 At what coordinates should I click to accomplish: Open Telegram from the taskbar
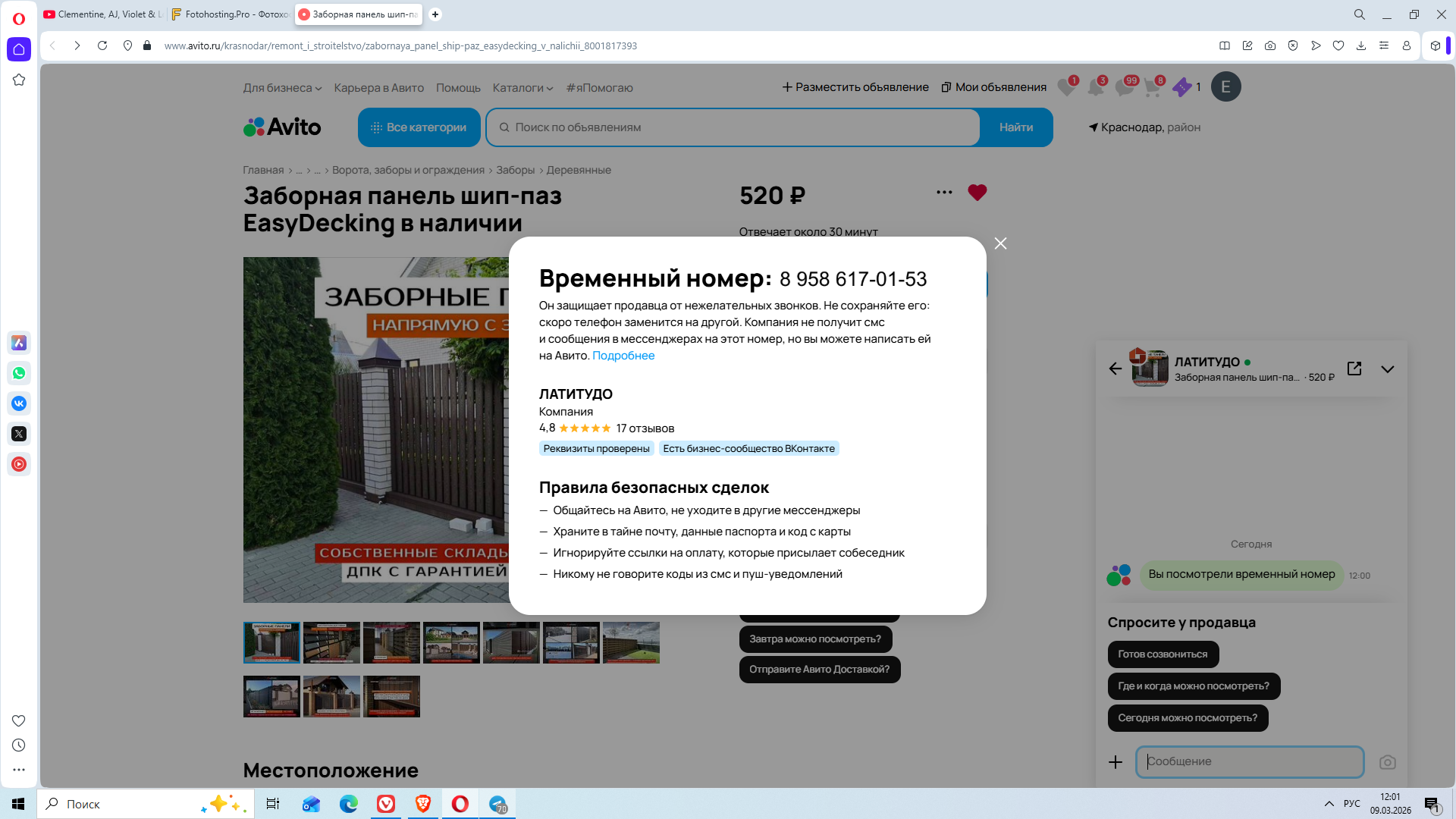(497, 804)
